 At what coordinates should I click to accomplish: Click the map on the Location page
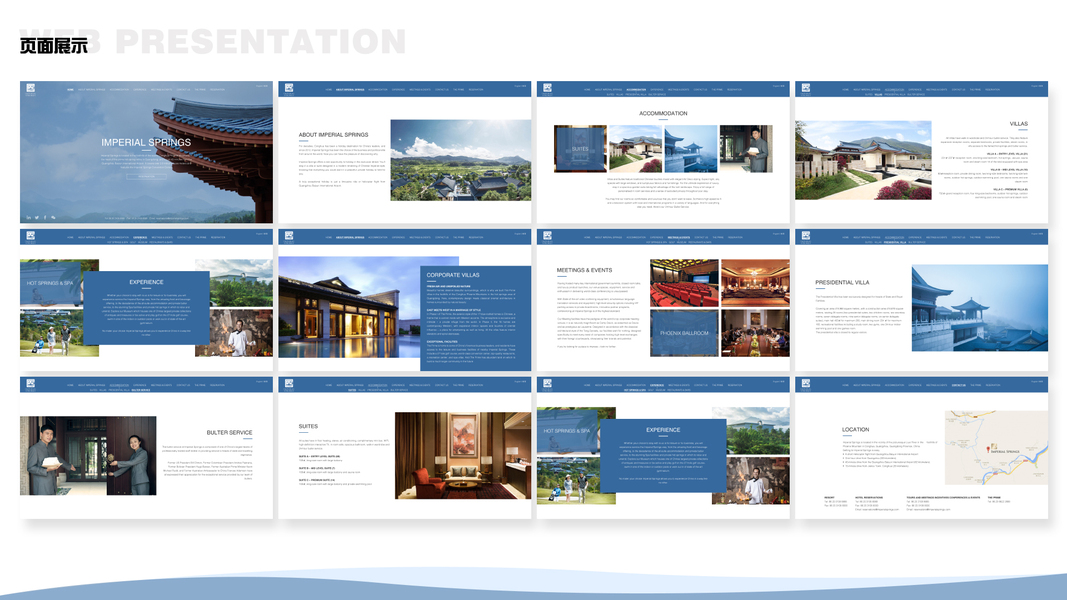point(996,448)
